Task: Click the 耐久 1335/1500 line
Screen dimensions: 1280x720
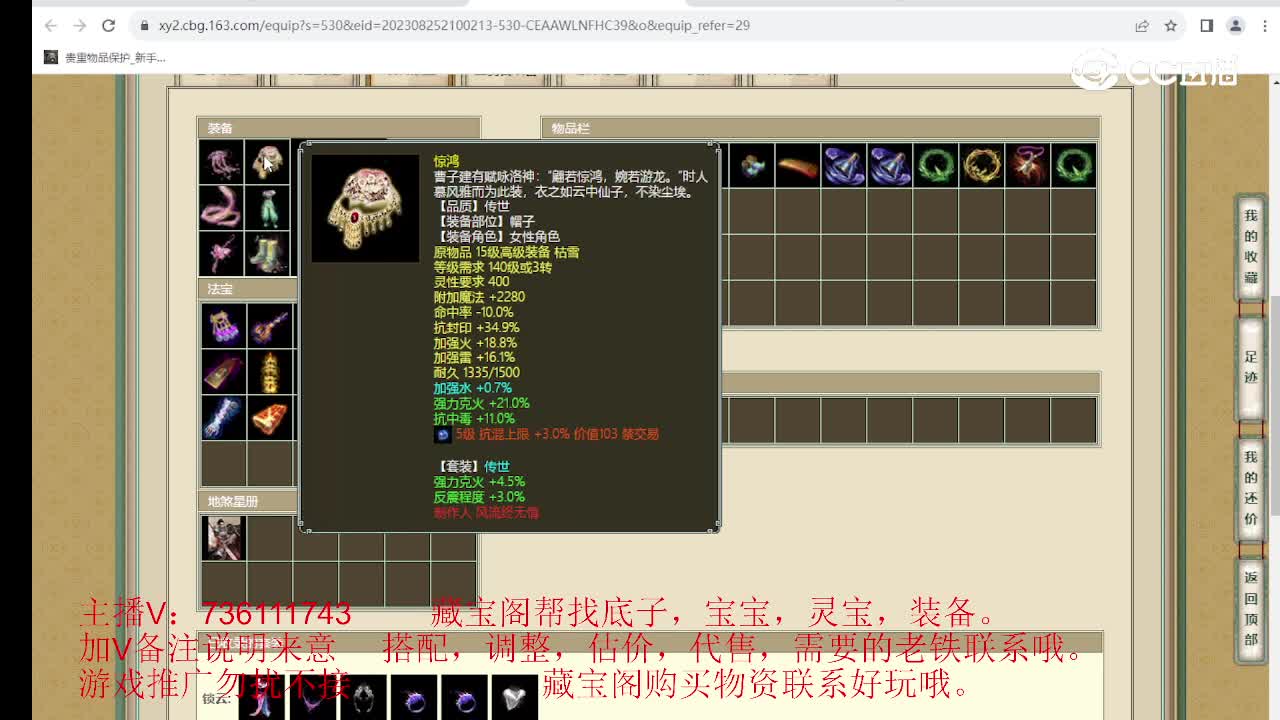Action: pyautogui.click(x=476, y=372)
